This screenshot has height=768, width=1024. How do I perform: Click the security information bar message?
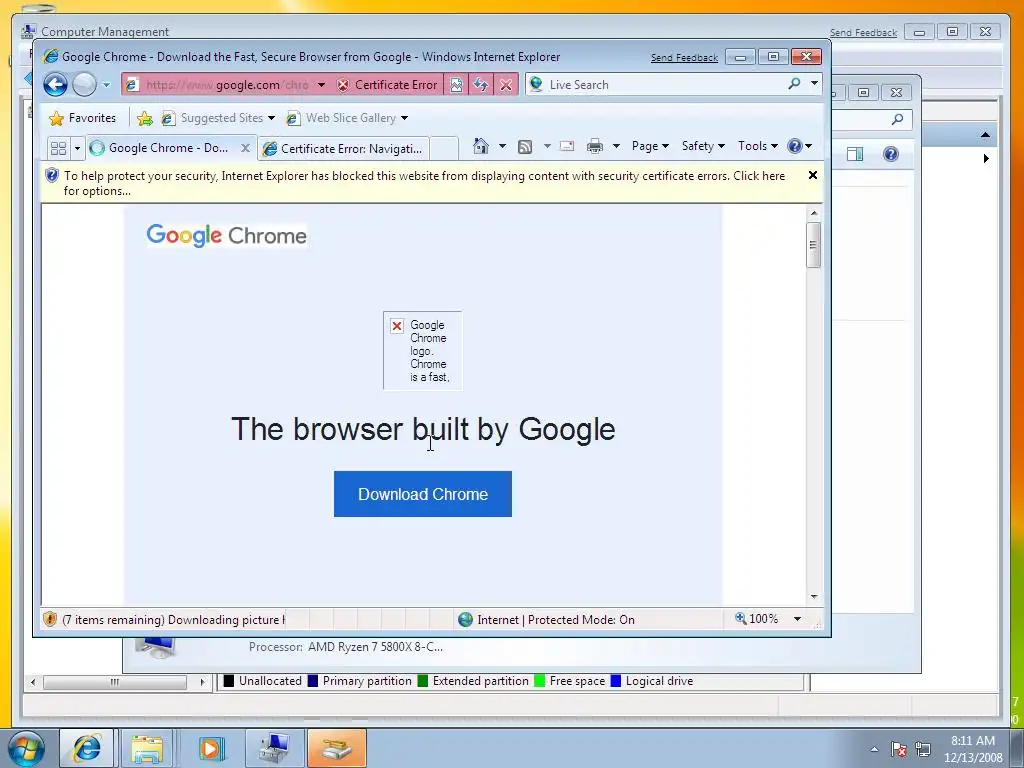[424, 184]
